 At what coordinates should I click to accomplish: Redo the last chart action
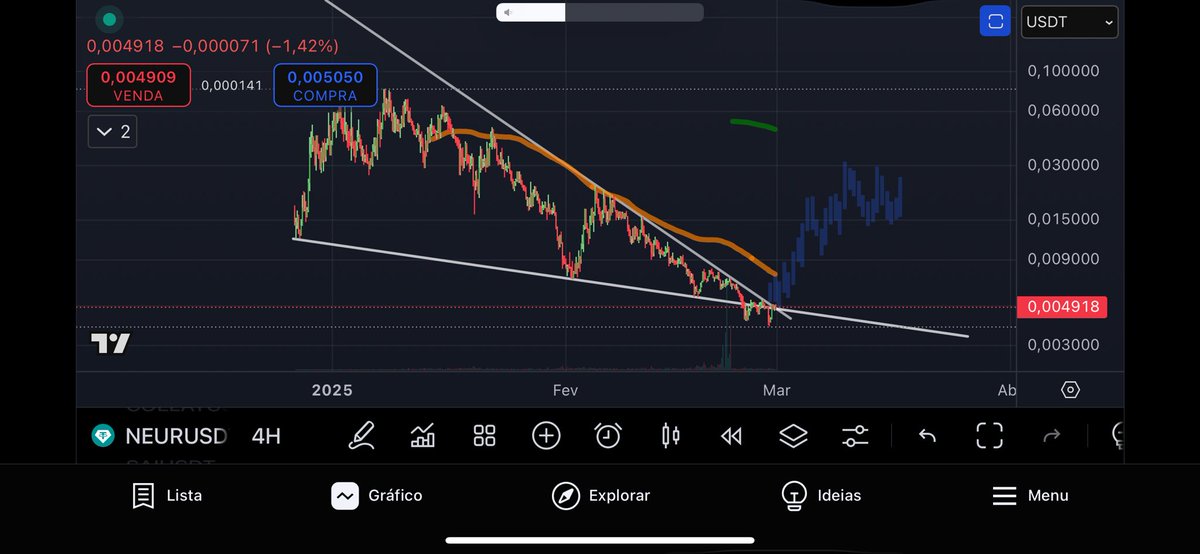point(1051,436)
